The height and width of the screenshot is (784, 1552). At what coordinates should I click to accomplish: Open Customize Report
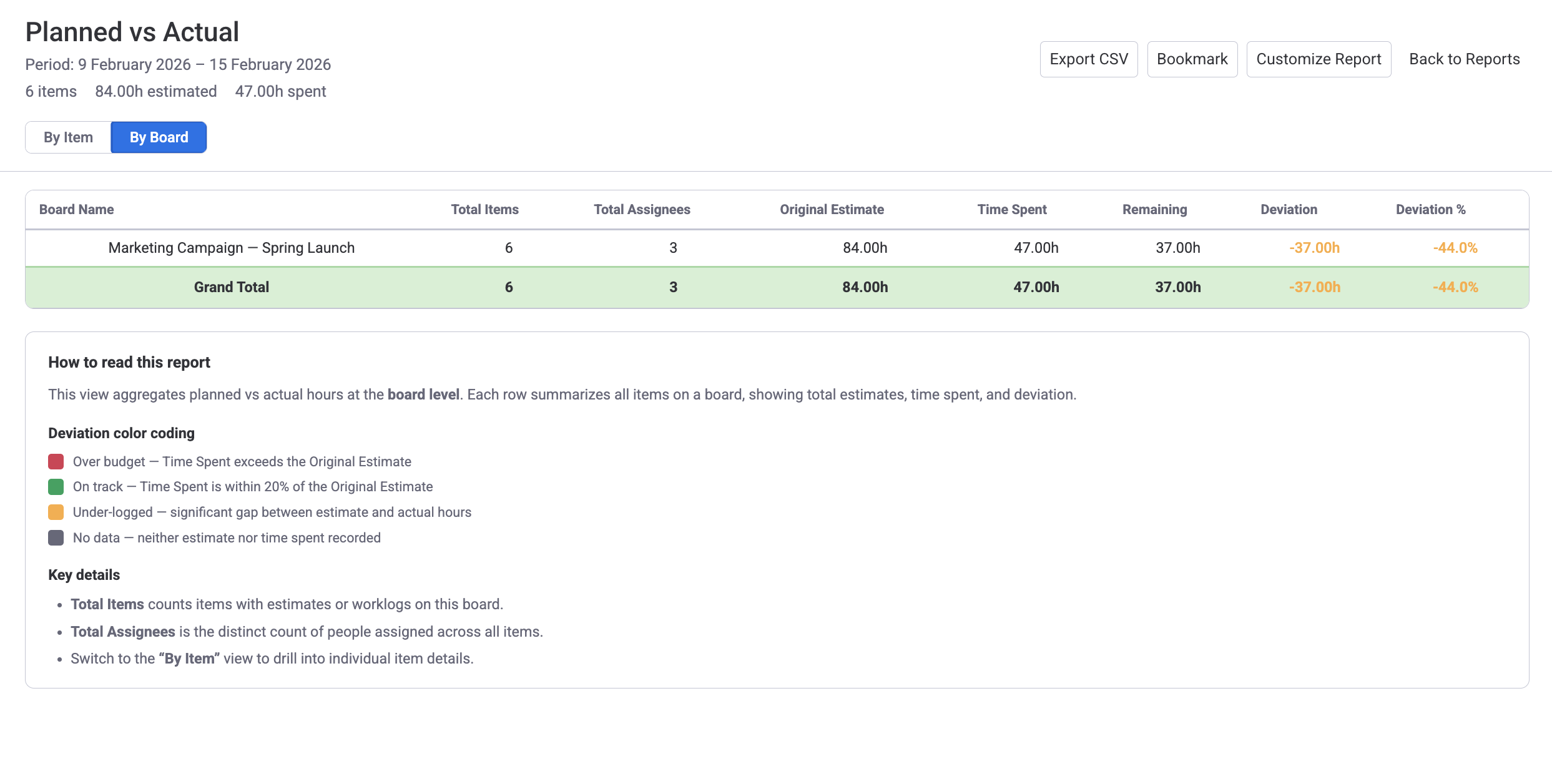click(x=1319, y=59)
